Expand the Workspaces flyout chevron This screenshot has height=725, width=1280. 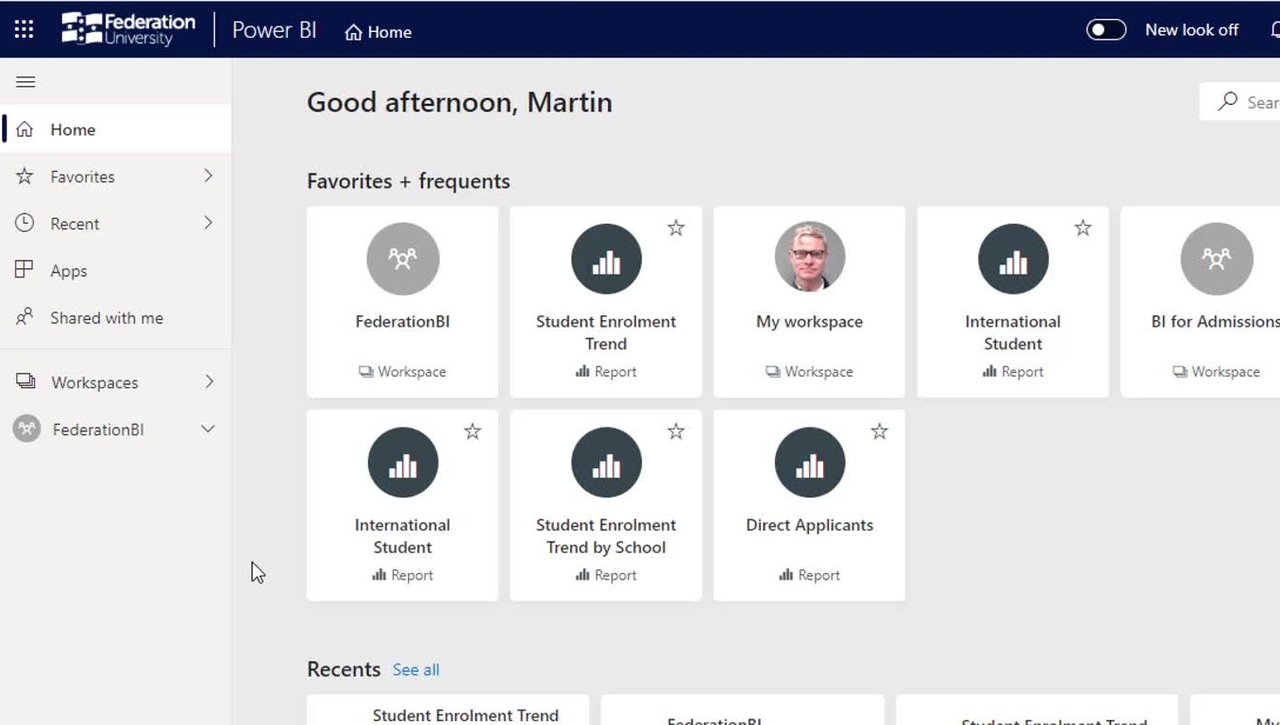(208, 382)
